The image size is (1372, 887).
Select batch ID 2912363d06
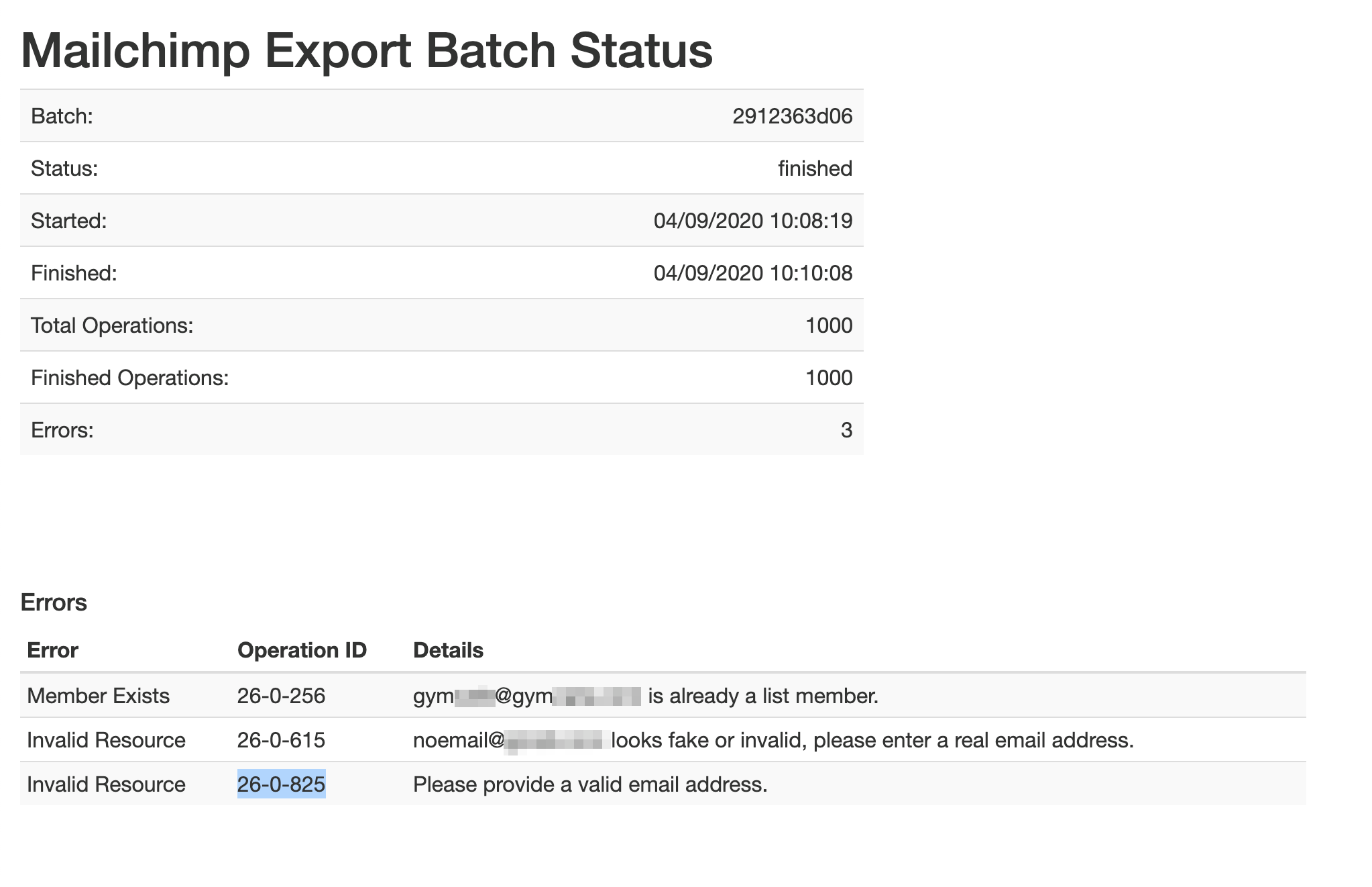pos(792,116)
